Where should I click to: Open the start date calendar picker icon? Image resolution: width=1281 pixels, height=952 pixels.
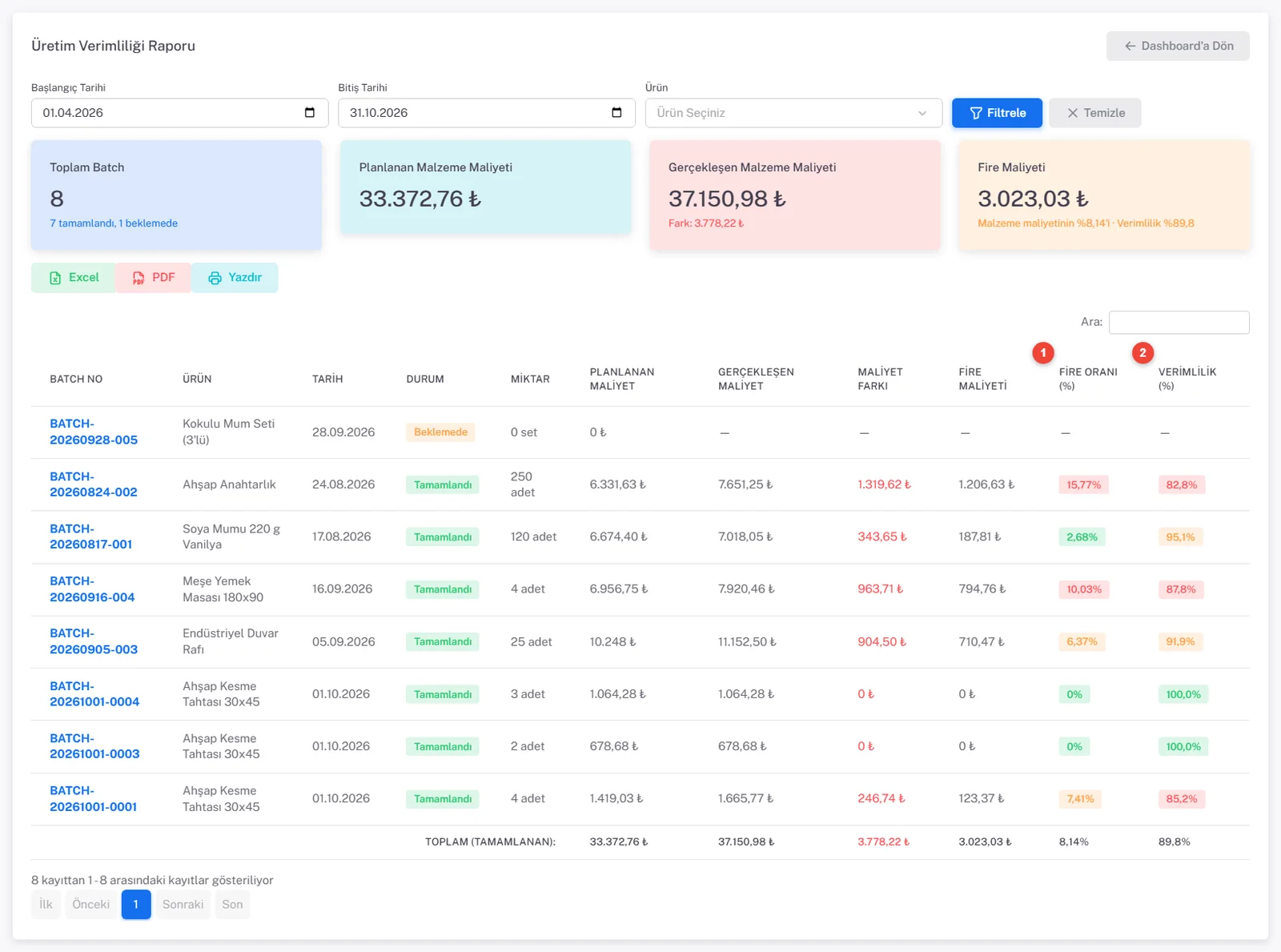point(310,113)
